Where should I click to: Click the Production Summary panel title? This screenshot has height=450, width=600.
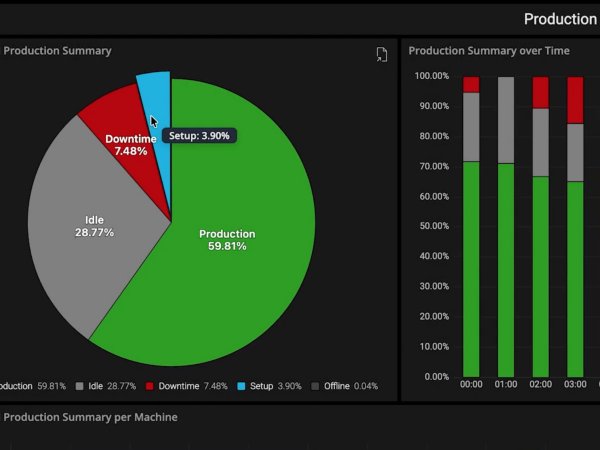click(x=58, y=51)
